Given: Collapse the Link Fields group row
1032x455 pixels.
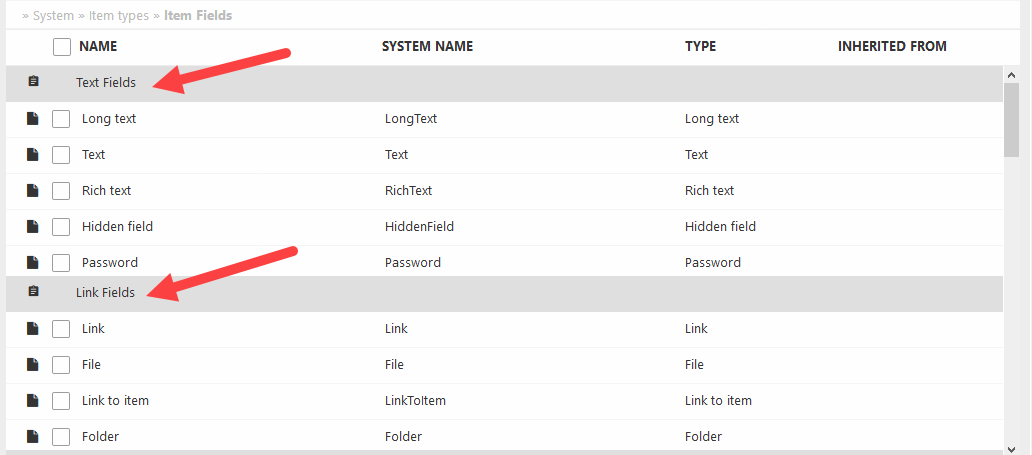Looking at the screenshot, I should click(x=105, y=293).
